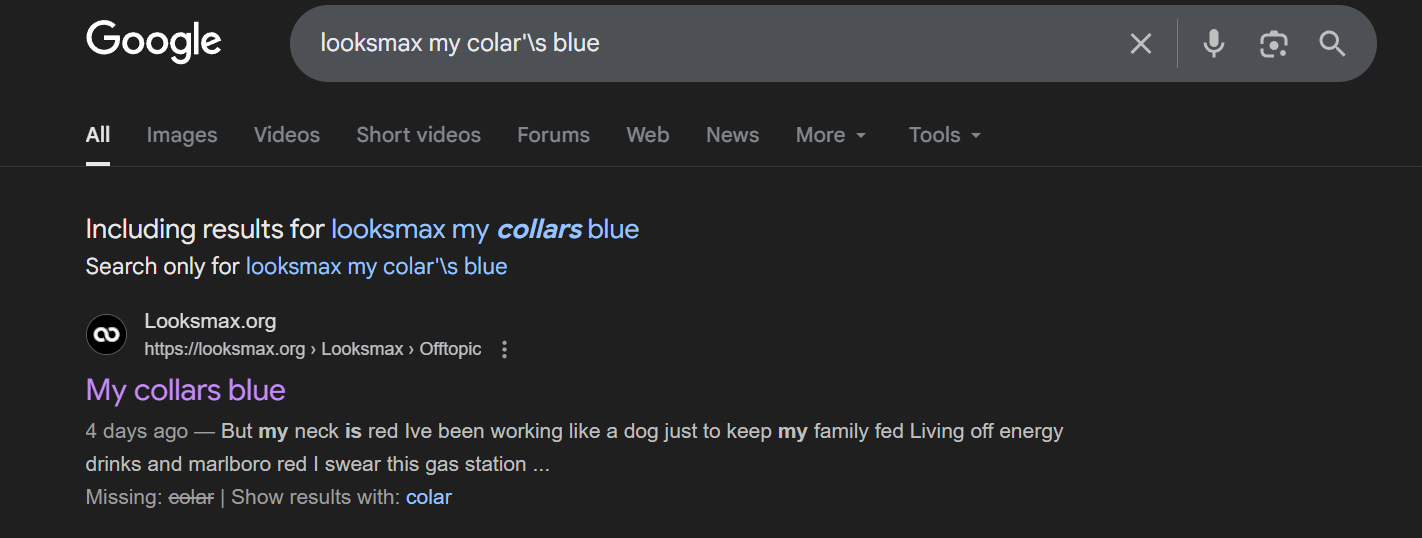Open Google Lens image search
Image resolution: width=1422 pixels, height=538 pixels.
click(1273, 44)
